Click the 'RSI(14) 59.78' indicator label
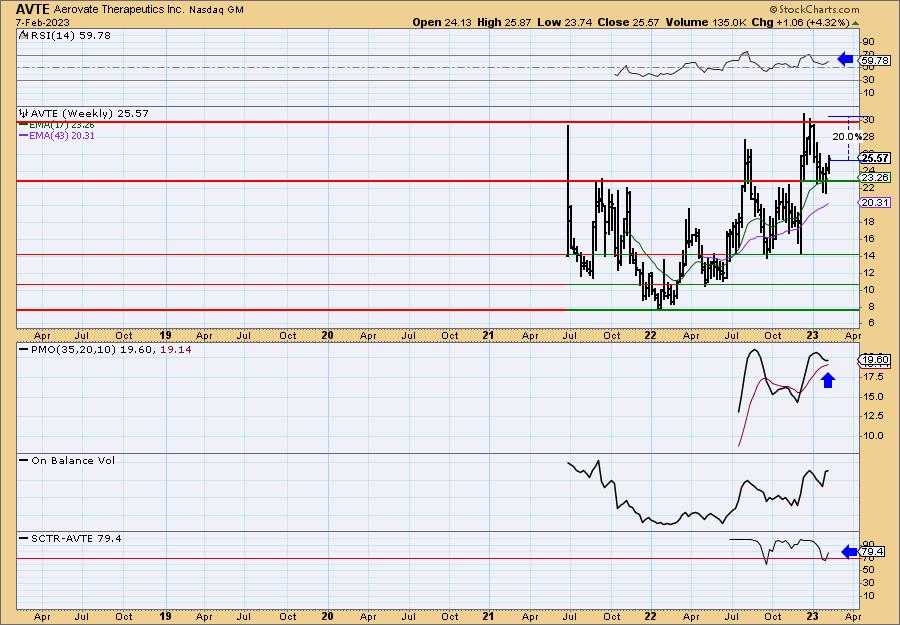The width and height of the screenshot is (900, 625). (69, 36)
